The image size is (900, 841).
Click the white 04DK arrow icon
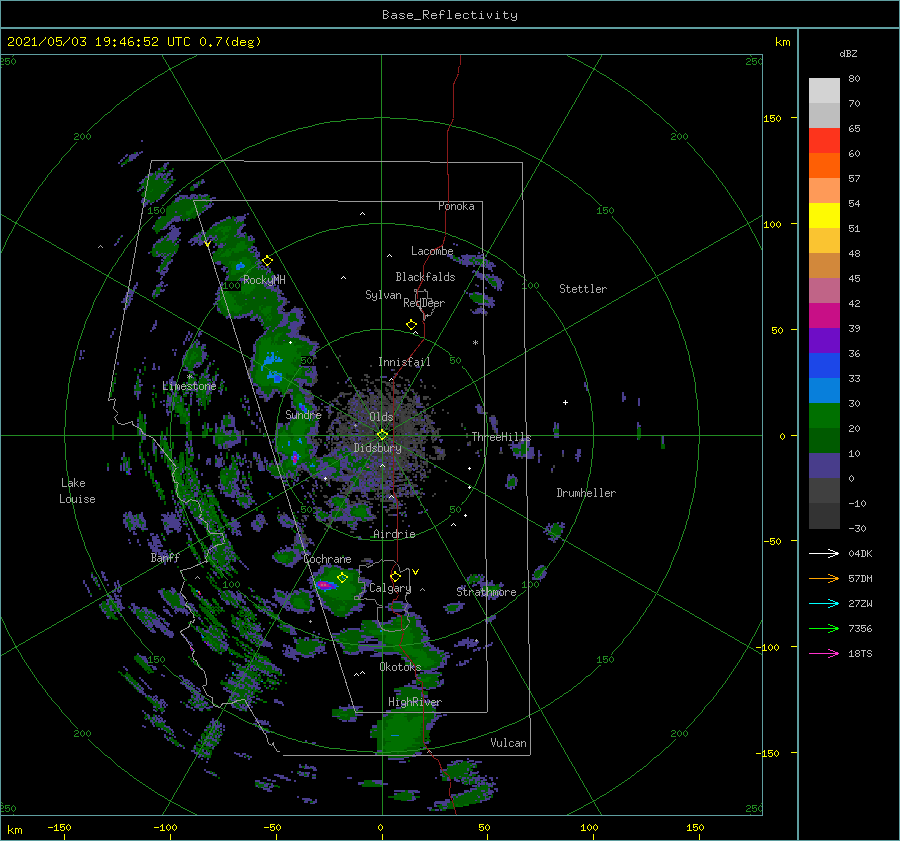(x=824, y=553)
